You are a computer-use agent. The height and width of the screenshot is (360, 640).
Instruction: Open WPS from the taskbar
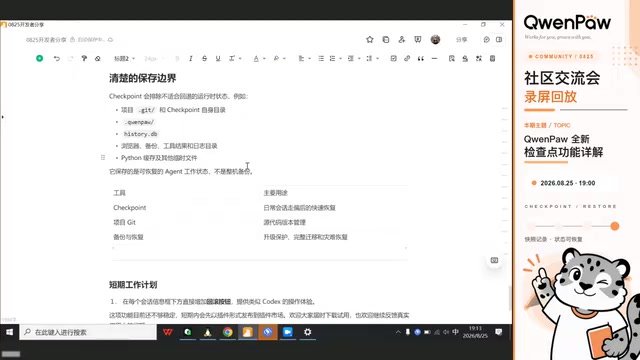[168, 332]
